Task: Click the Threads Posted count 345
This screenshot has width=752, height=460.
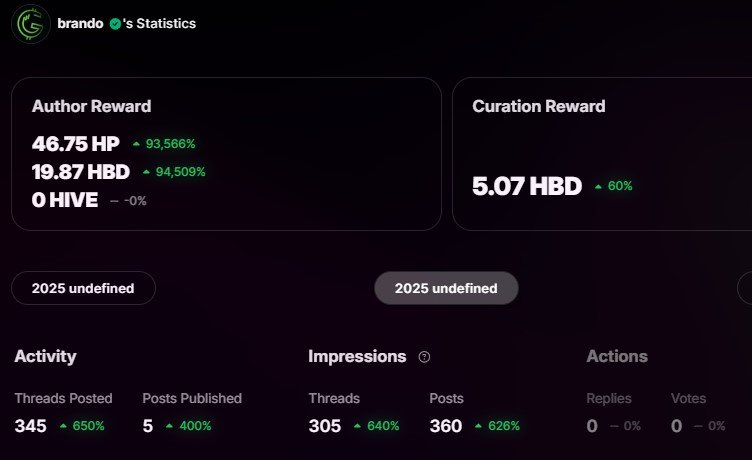Action: pos(31,426)
